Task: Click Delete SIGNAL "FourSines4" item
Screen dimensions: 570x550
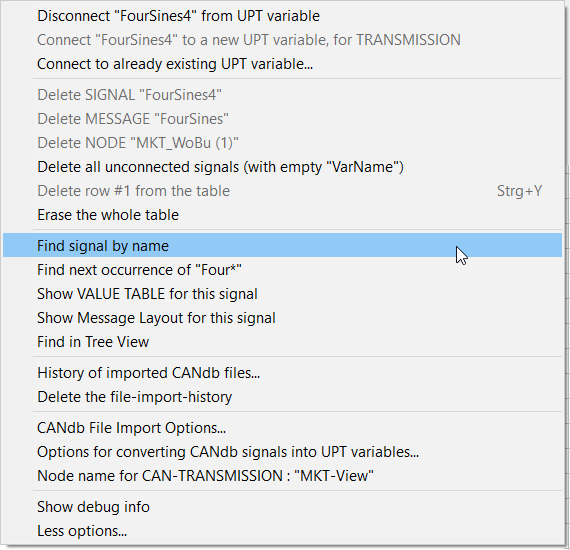Action: pos(282,95)
